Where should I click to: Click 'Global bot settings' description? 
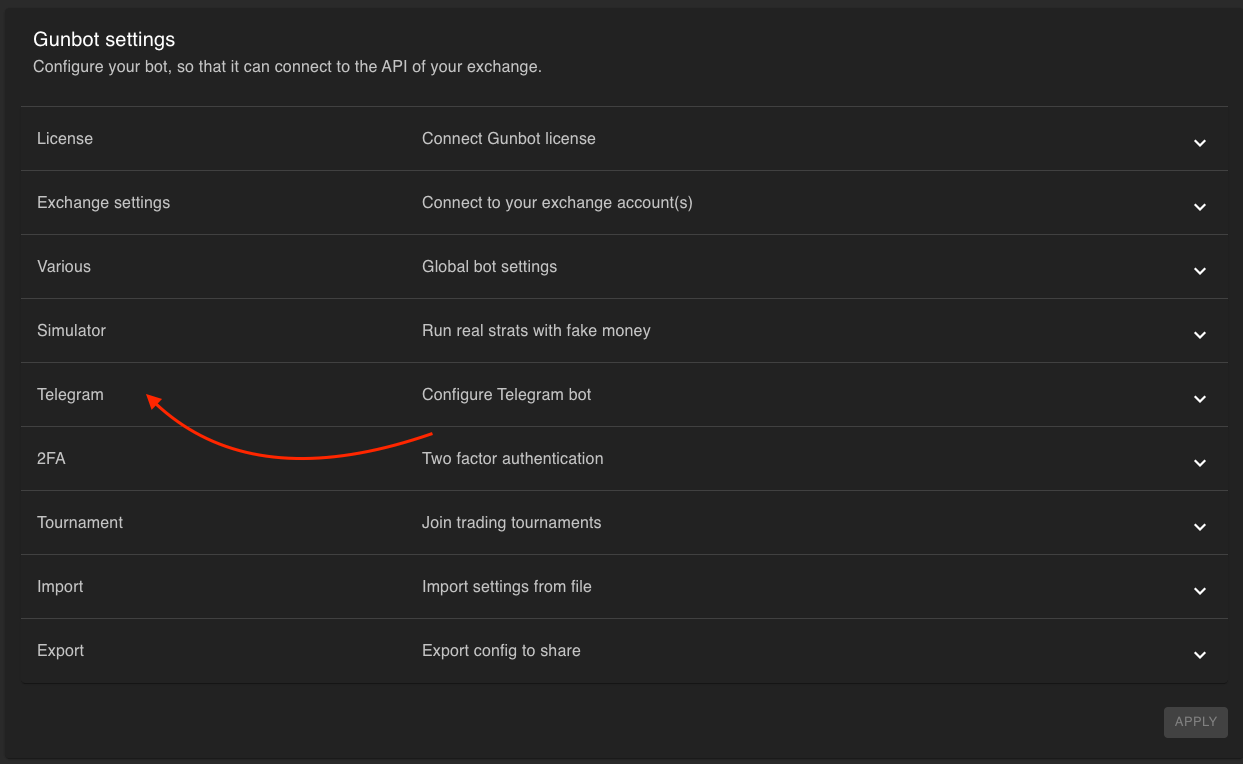pyautogui.click(x=490, y=267)
